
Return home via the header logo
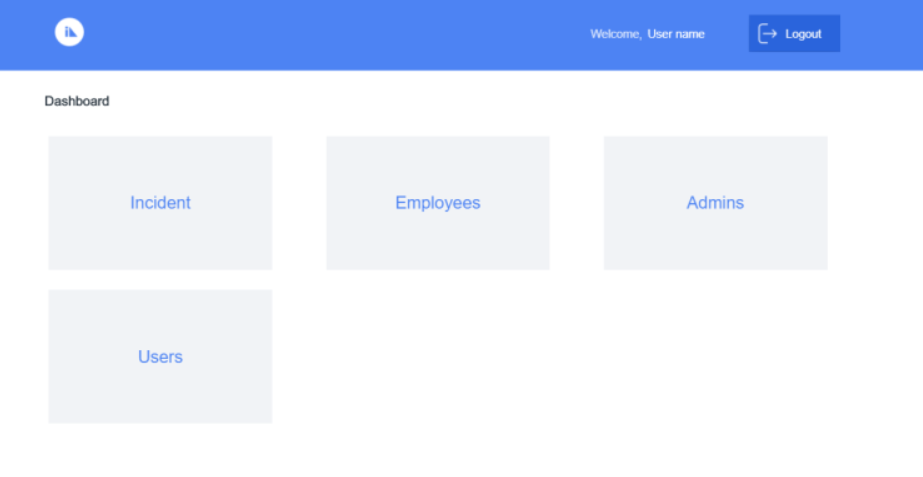(69, 32)
